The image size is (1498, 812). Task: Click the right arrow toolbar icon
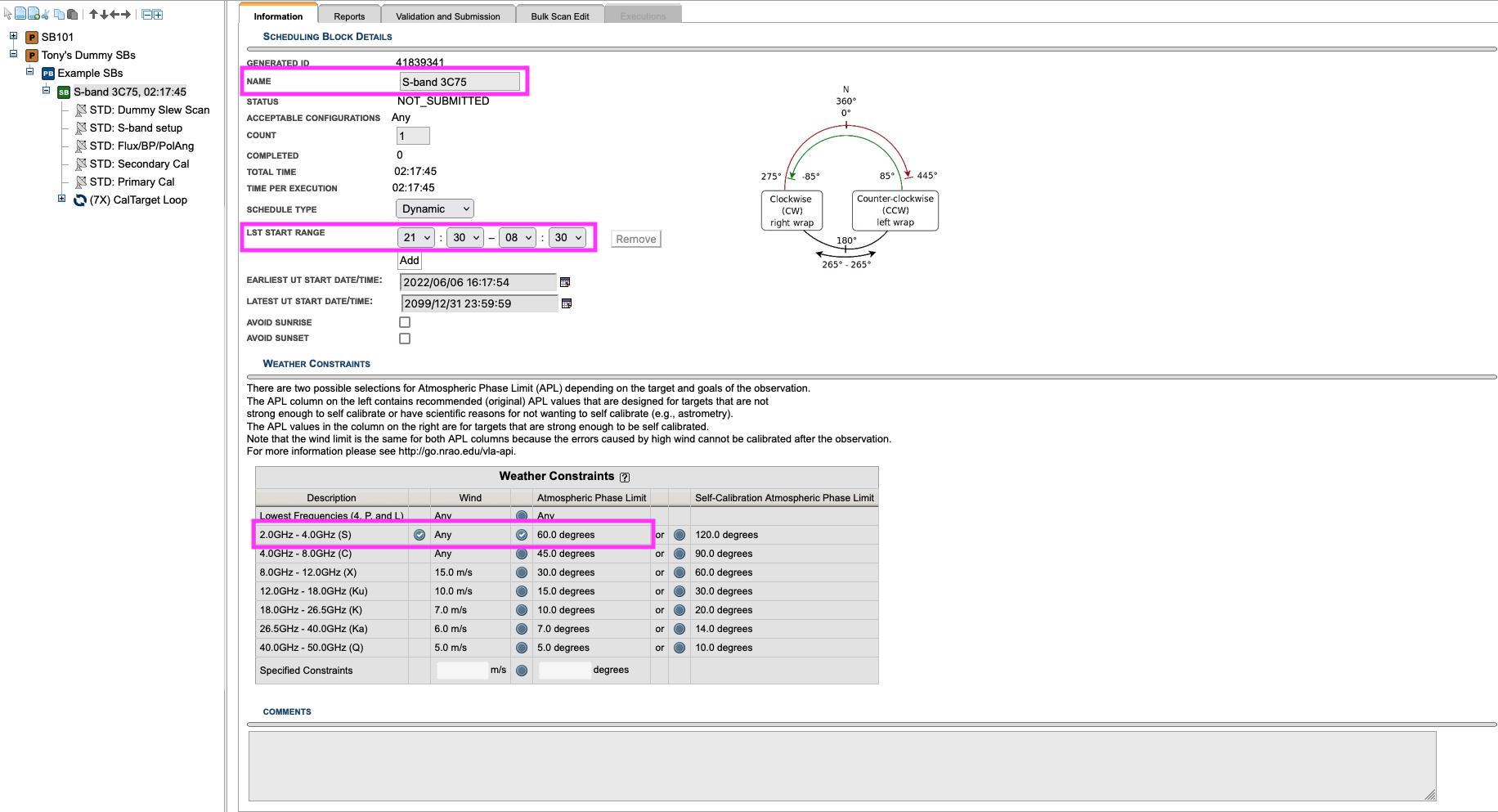(126, 14)
